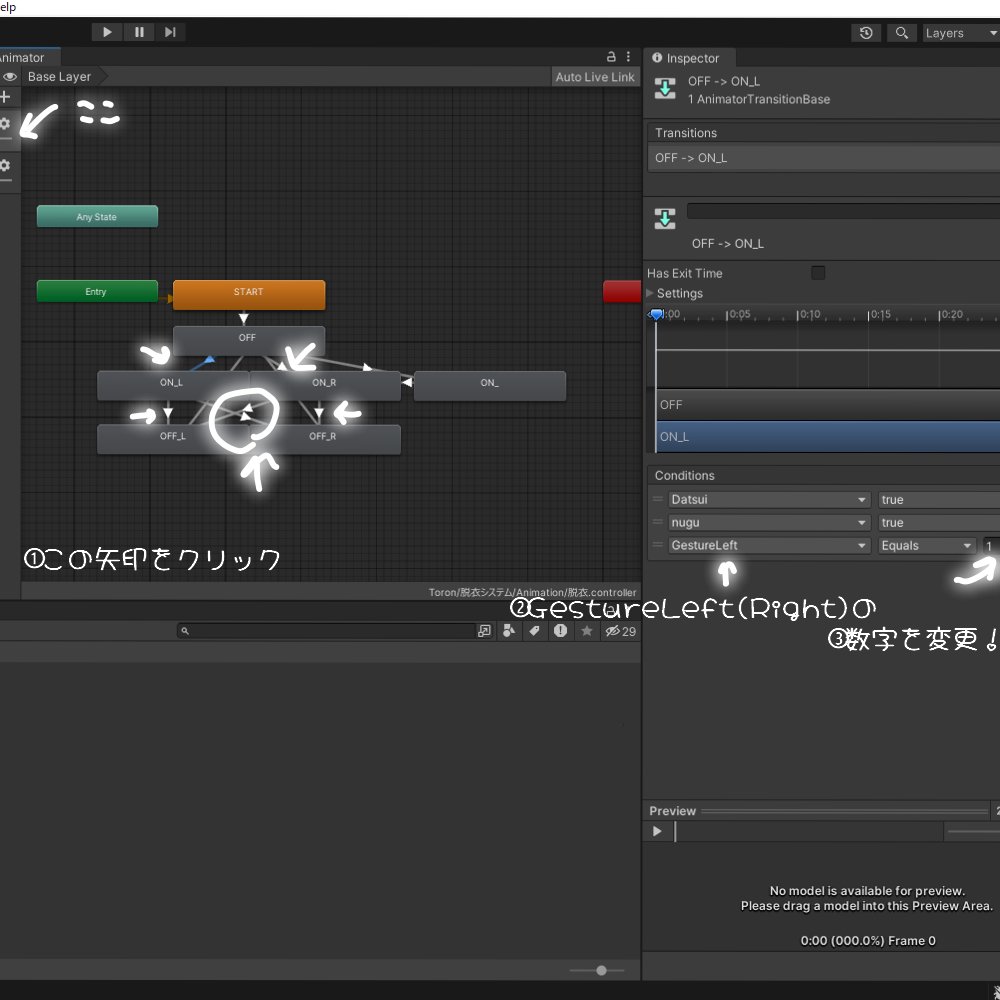
Task: Toggle hidden packages eye icon showing 29
Action: pos(621,631)
